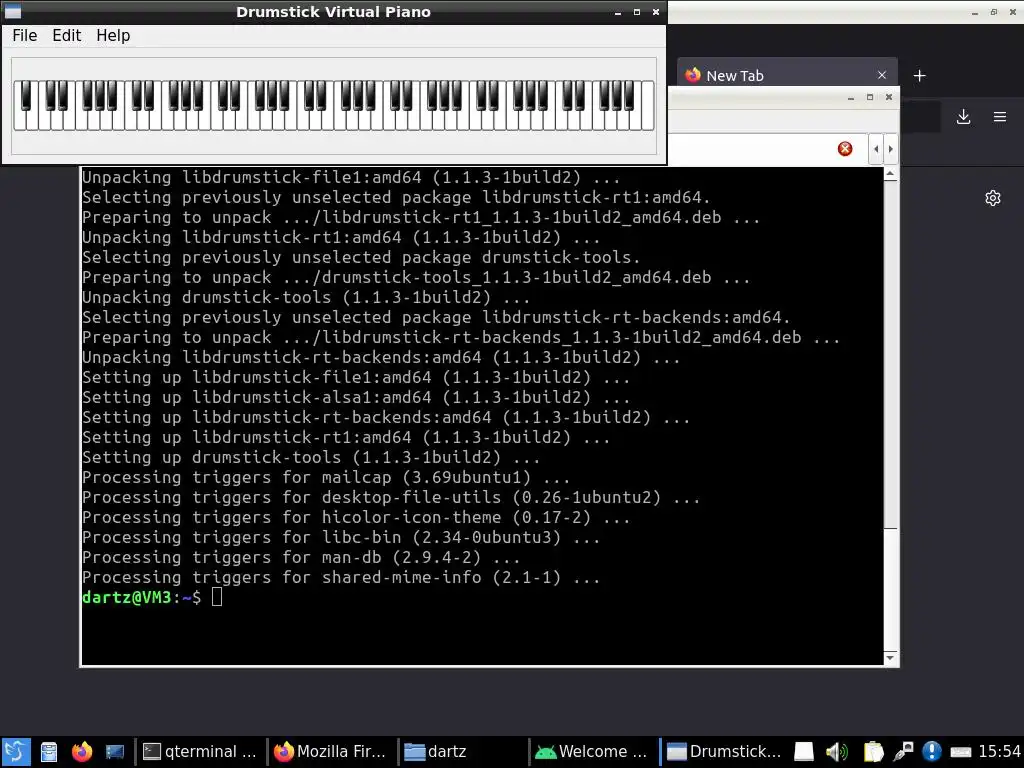Click the "Processing triggers for man-db" line
The height and width of the screenshot is (768, 1024).
pos(301,557)
